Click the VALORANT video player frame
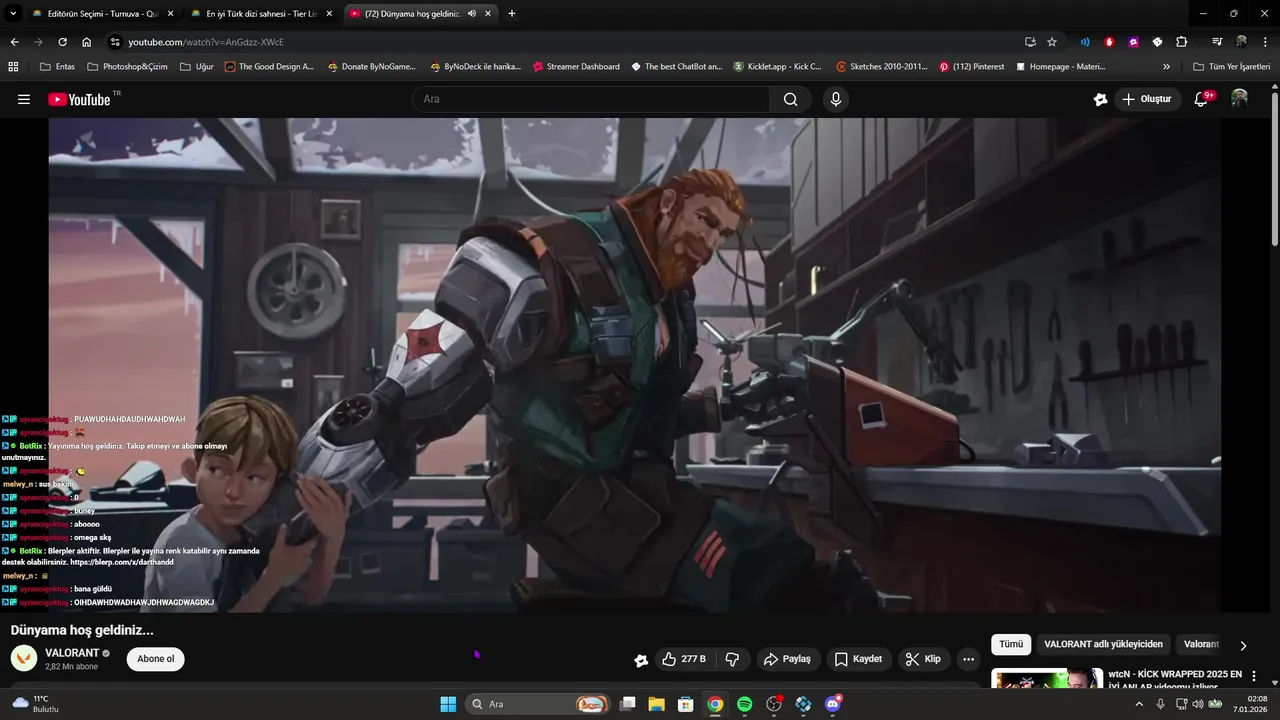 click(634, 365)
